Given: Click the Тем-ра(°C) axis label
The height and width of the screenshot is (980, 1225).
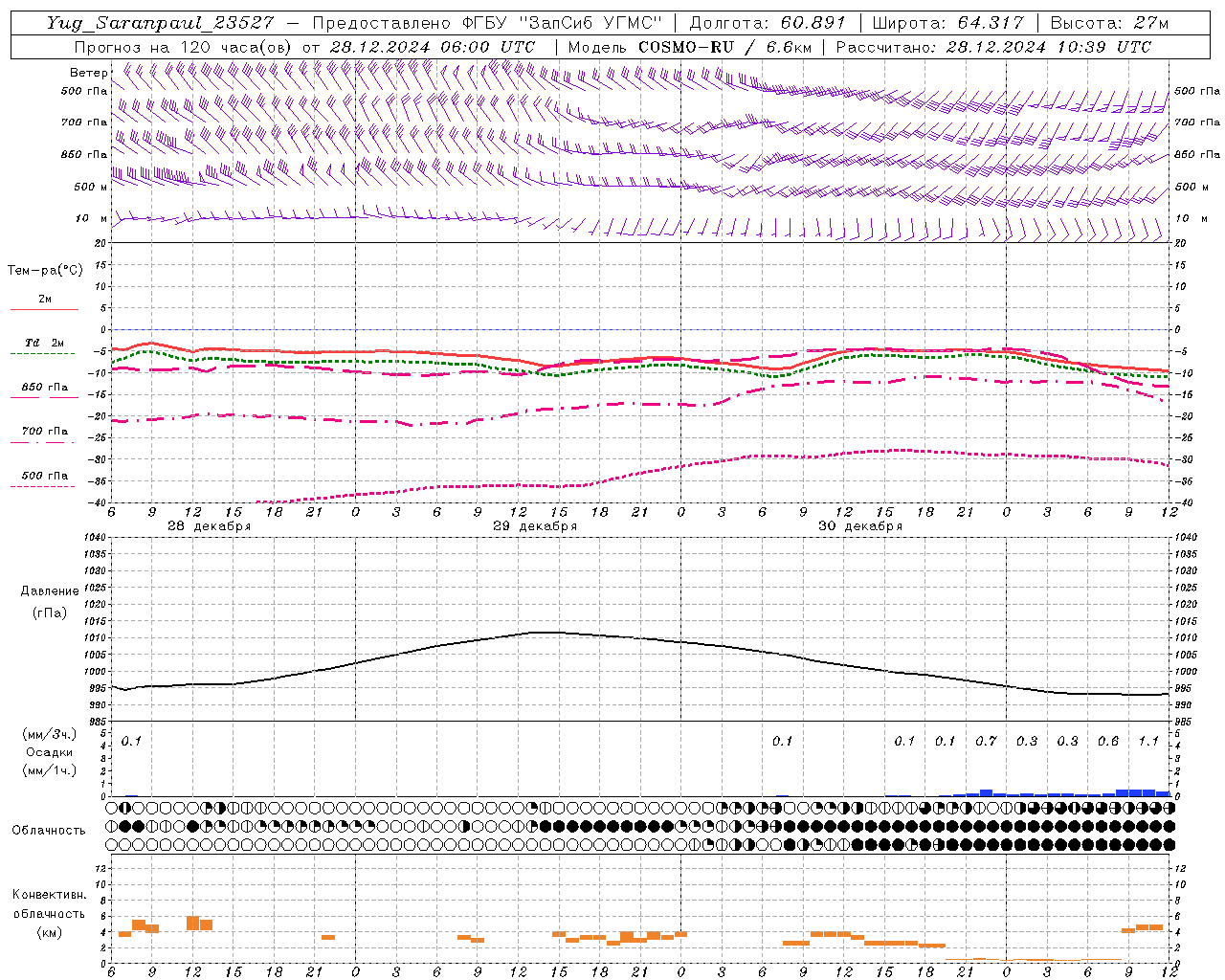Looking at the screenshot, I should click(45, 271).
